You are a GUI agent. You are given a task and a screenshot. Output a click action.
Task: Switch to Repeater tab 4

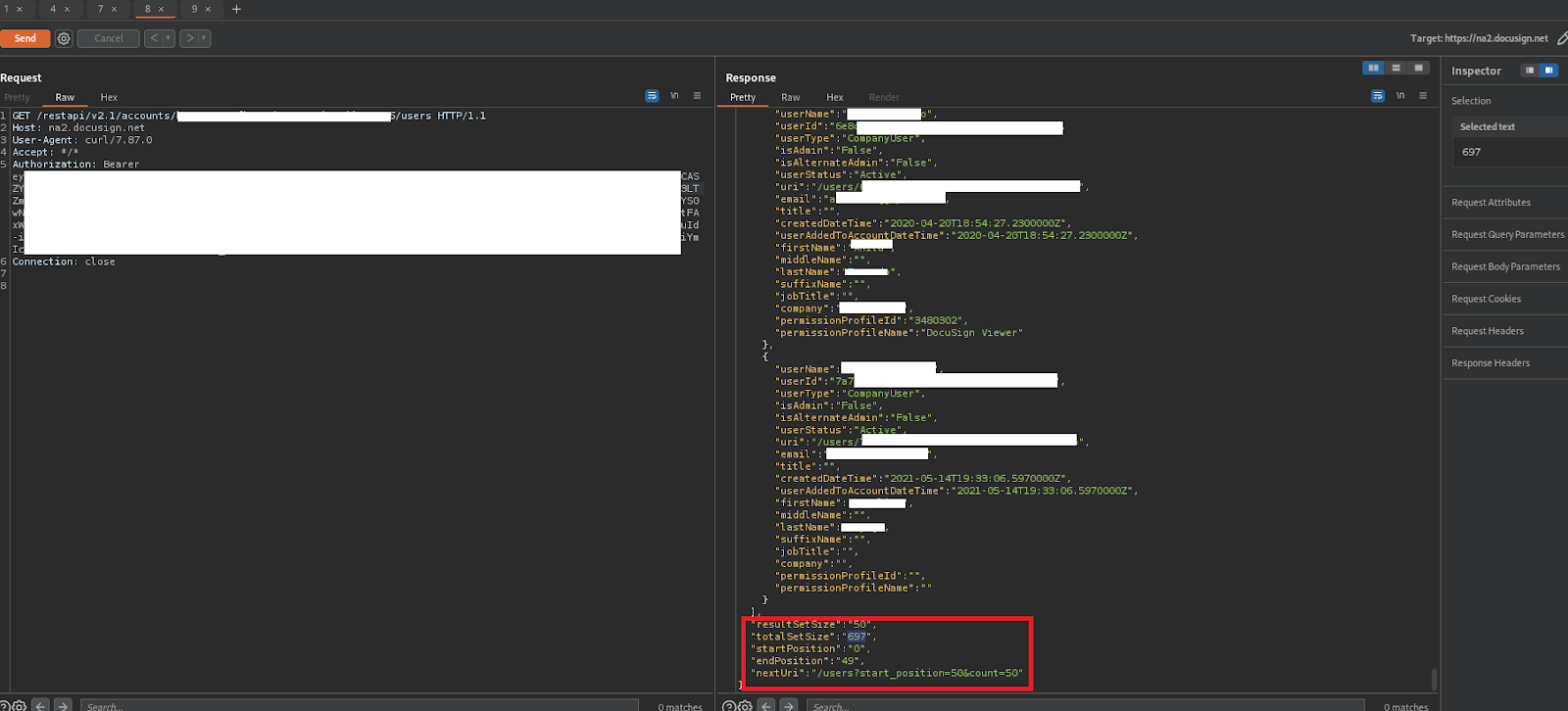tap(53, 9)
